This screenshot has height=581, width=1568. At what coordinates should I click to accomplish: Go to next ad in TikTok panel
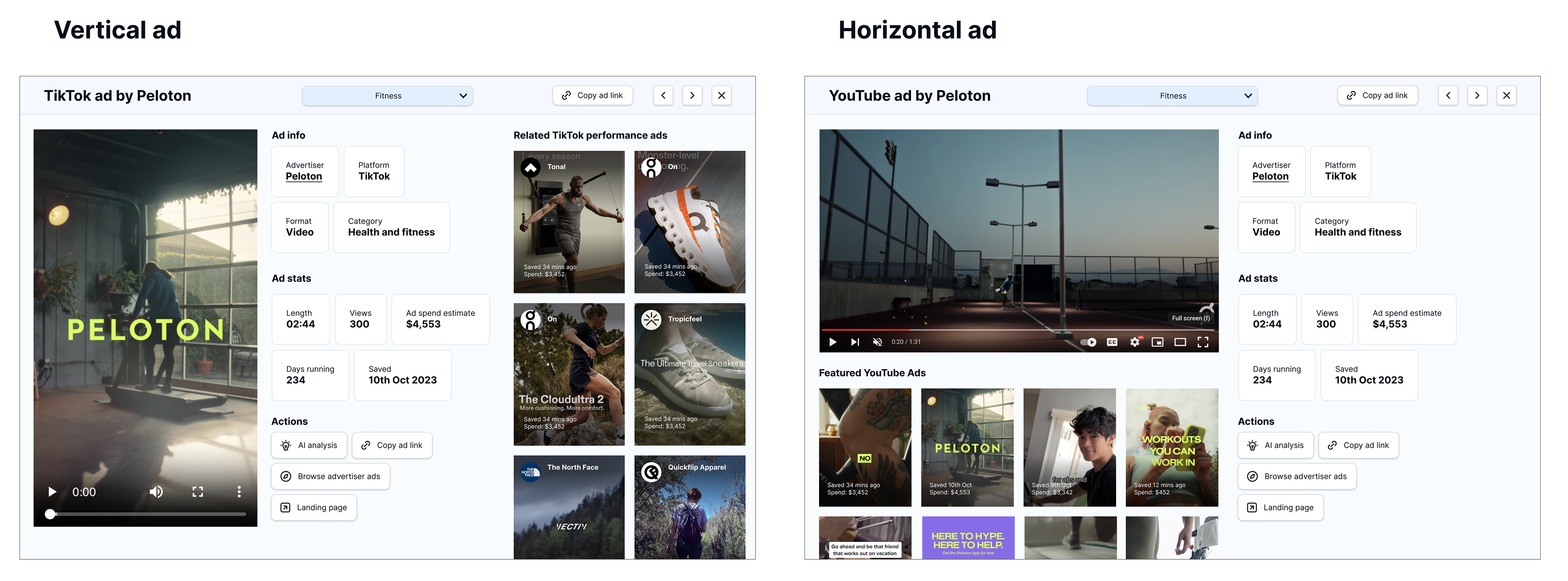[x=692, y=95]
